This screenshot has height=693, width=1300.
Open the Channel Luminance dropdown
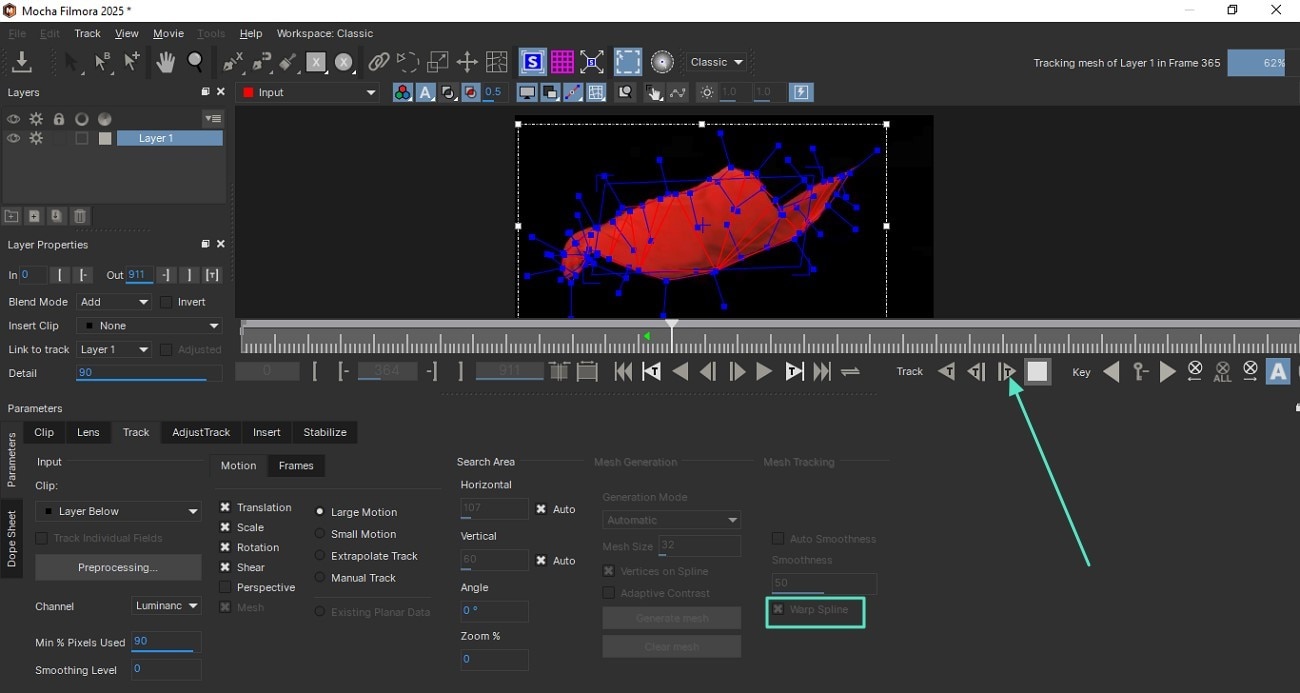coord(166,606)
